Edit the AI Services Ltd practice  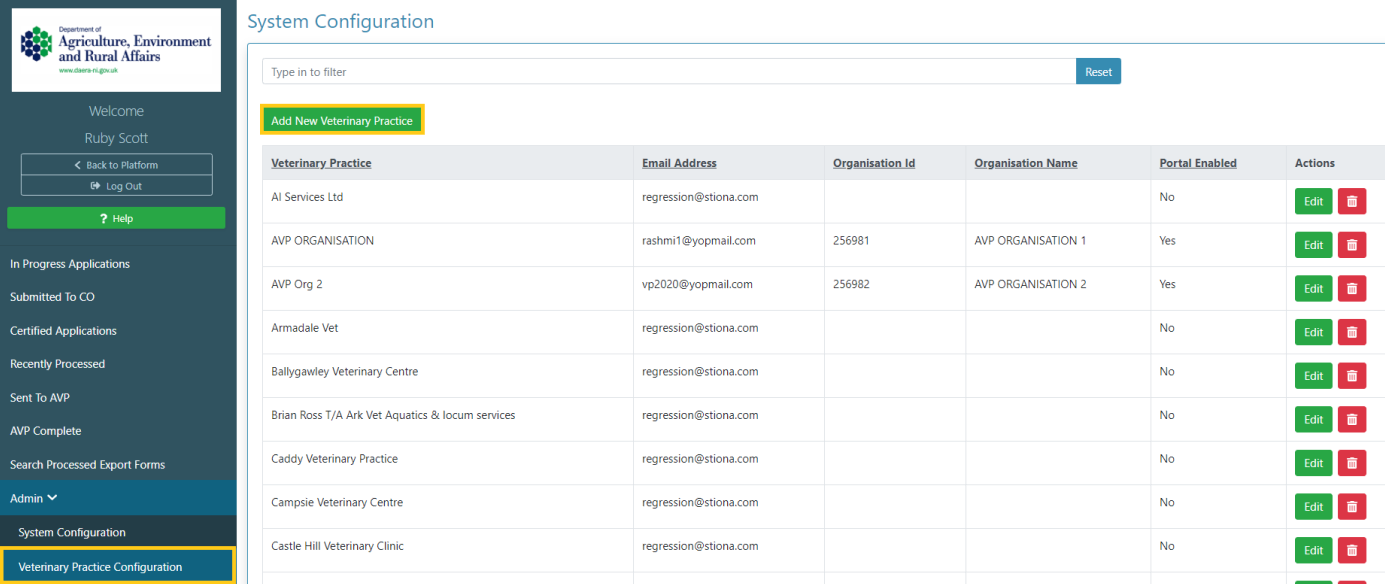1314,202
